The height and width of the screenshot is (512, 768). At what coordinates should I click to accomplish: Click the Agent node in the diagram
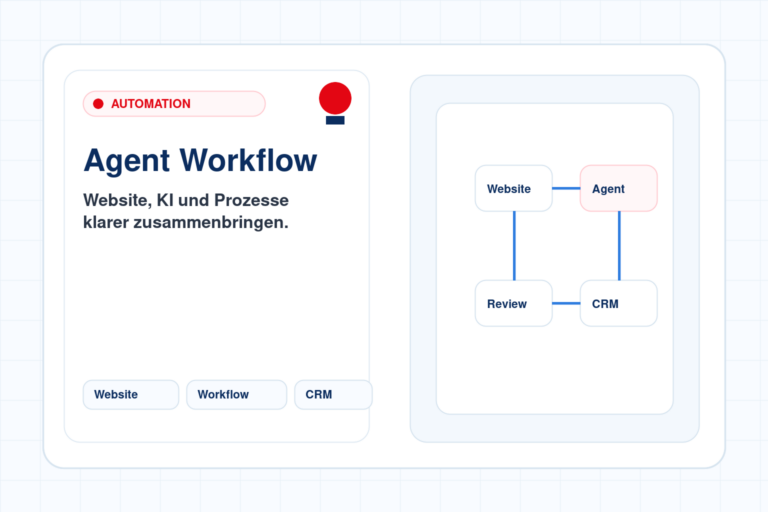pos(619,189)
